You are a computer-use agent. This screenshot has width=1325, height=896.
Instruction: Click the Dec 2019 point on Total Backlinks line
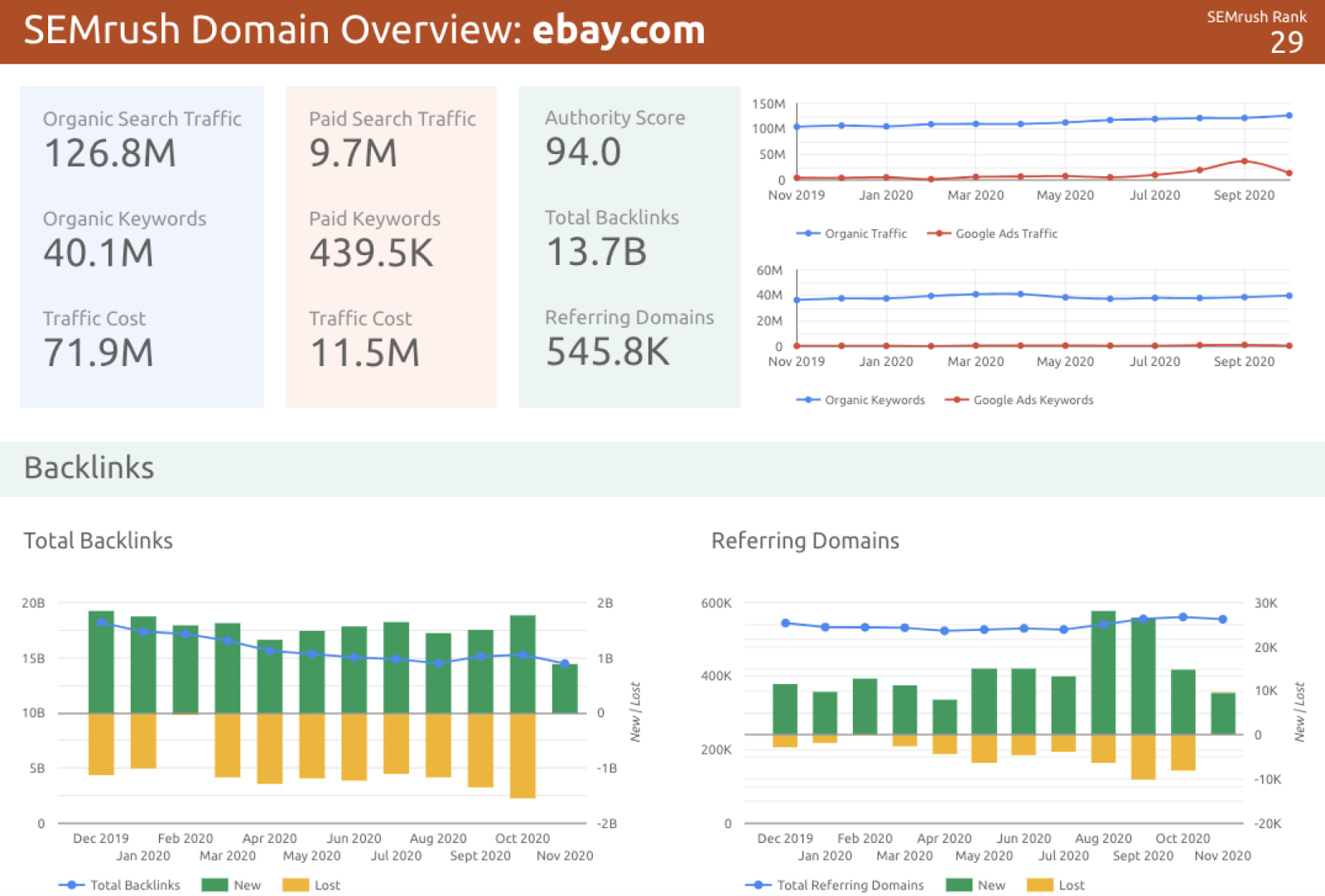click(x=101, y=622)
